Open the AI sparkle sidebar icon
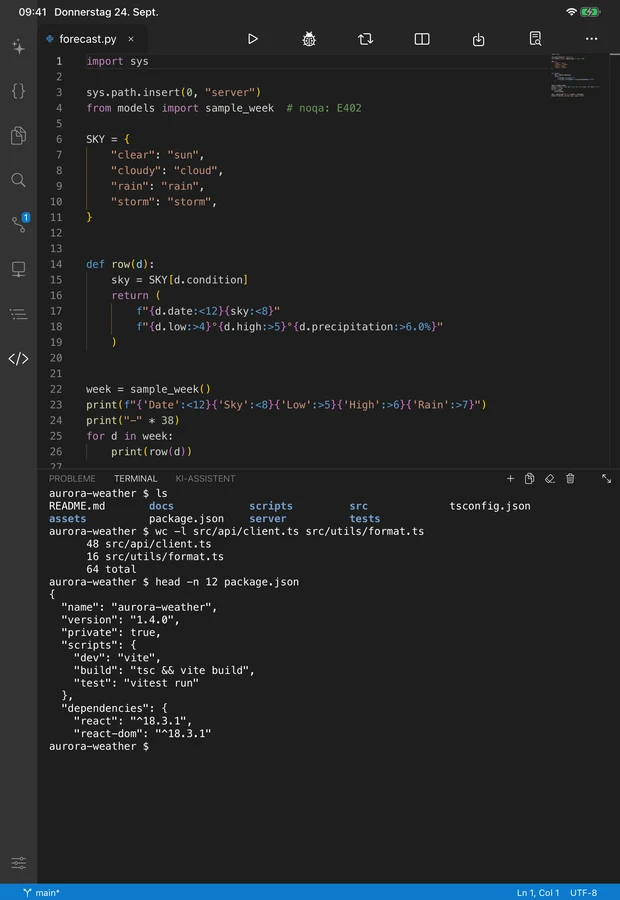 (x=18, y=46)
